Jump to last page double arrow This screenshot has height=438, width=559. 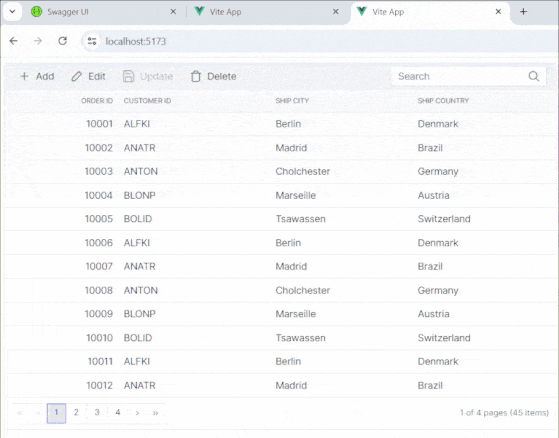155,413
